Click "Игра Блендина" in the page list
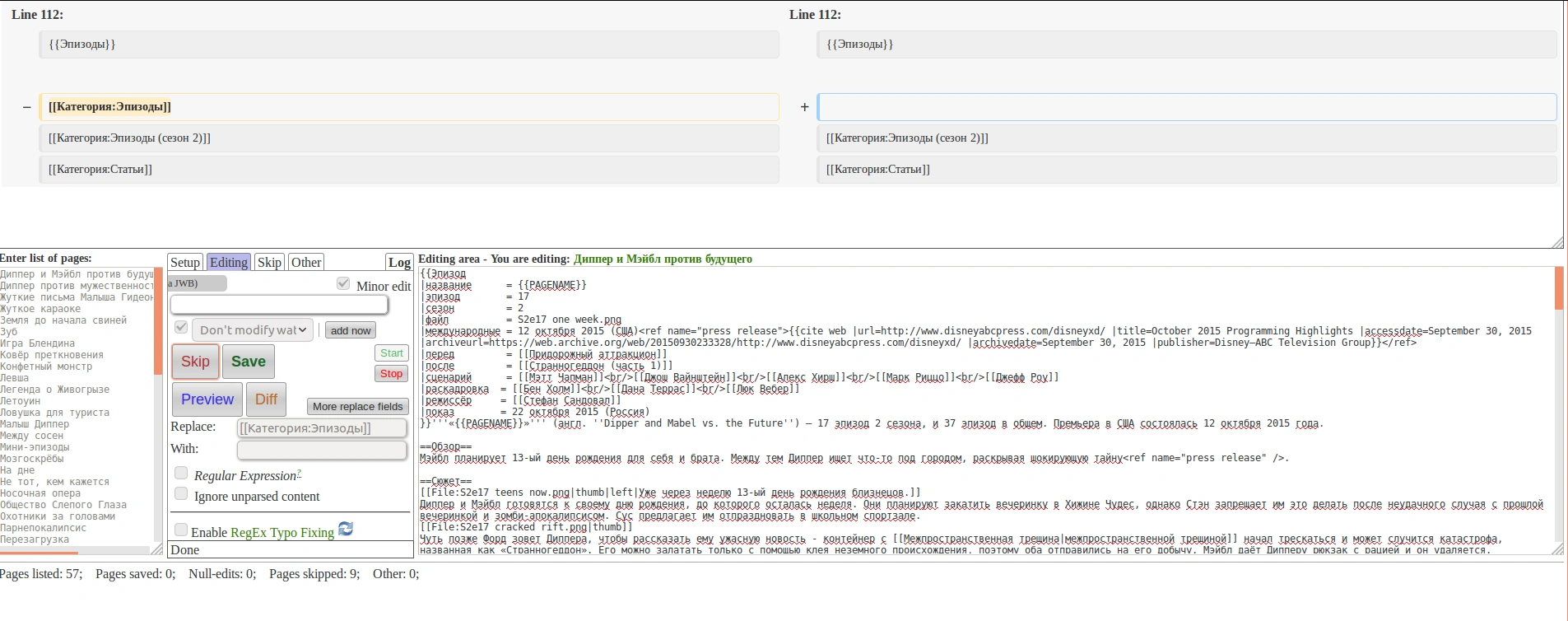 point(37,343)
